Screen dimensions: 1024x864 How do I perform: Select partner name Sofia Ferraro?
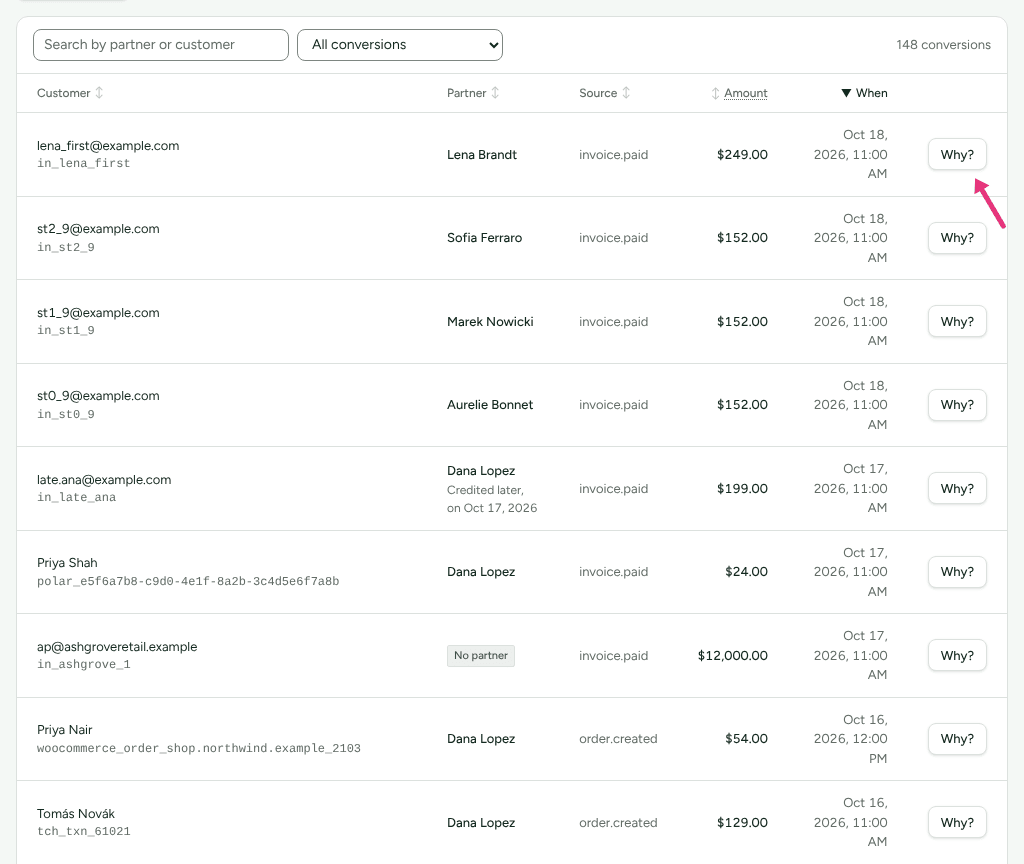click(485, 238)
